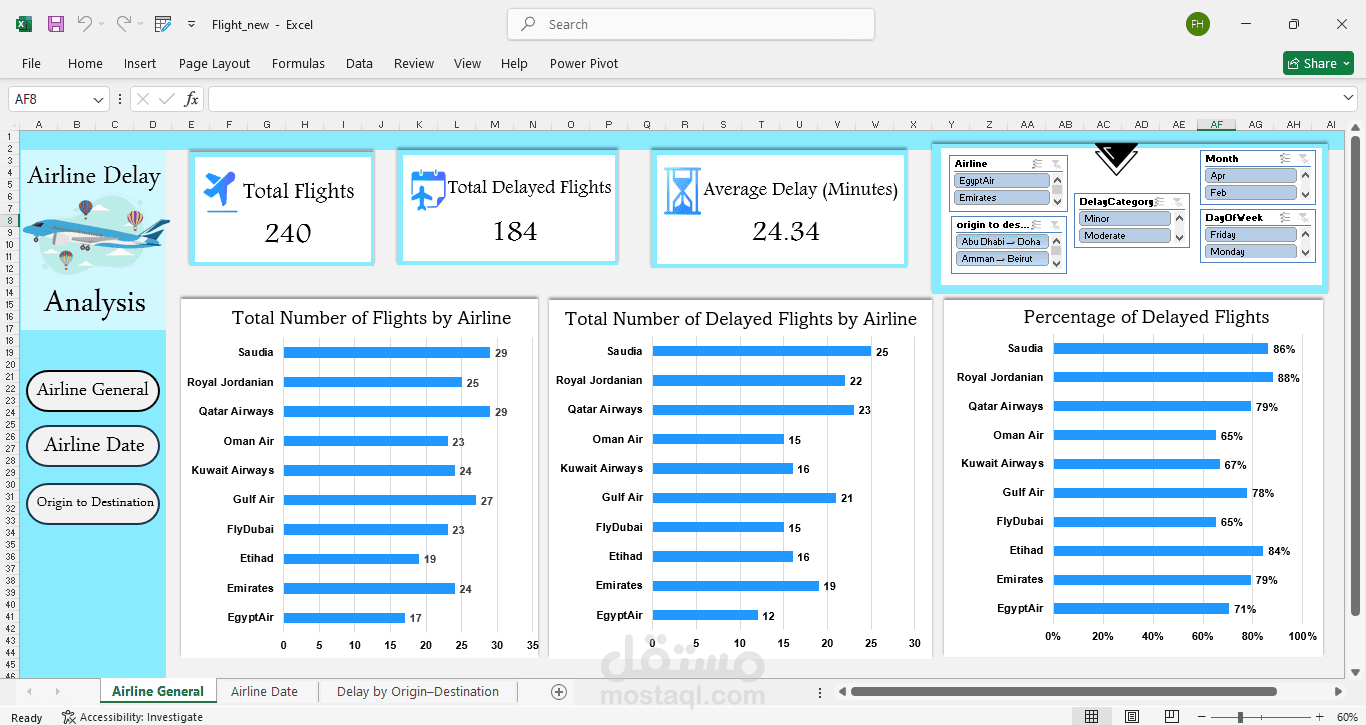This screenshot has height=725, width=1366.
Task: Click the Airline Date navigation button
Action: click(x=93, y=446)
